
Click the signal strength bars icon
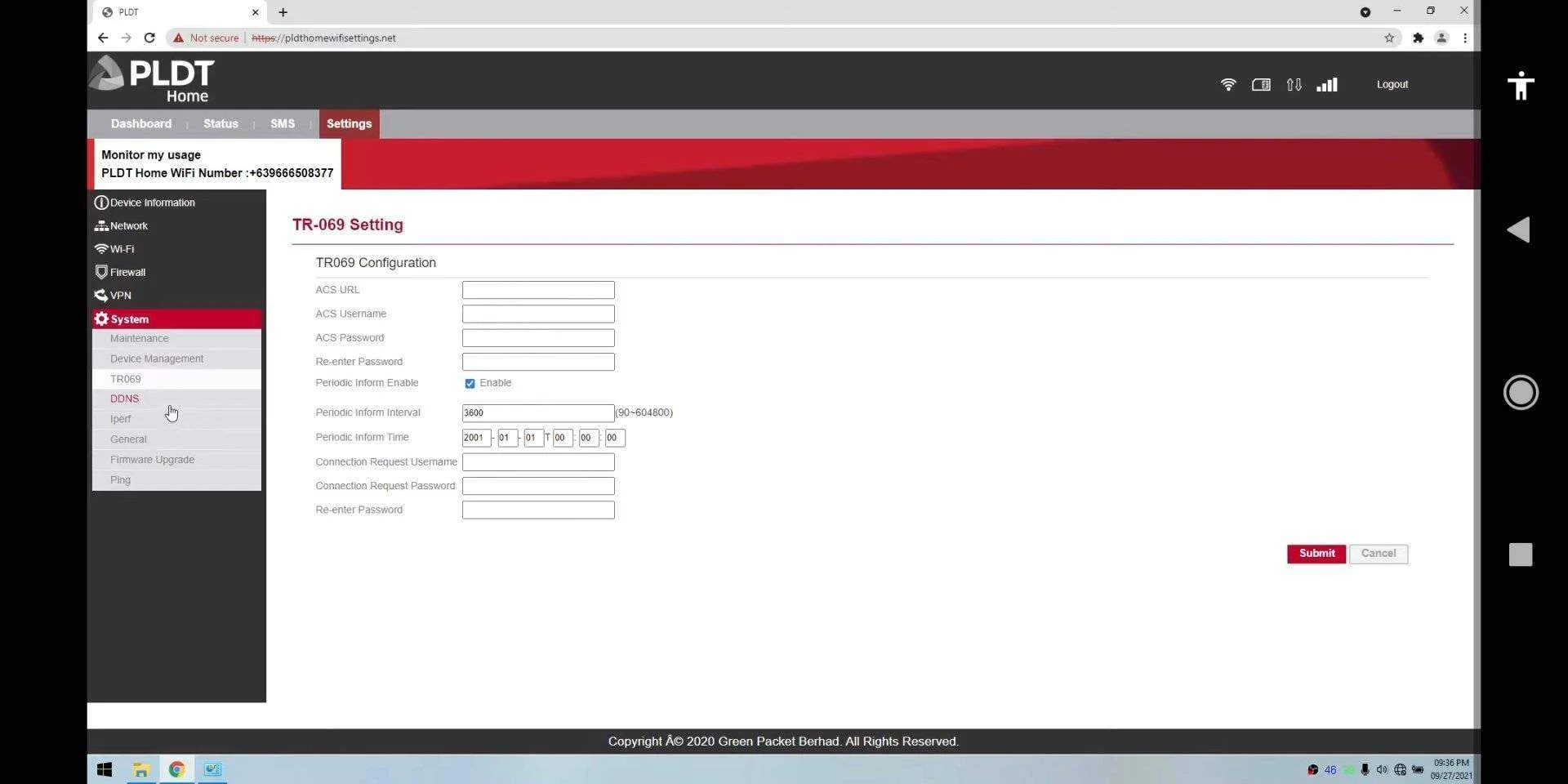coord(1327,84)
